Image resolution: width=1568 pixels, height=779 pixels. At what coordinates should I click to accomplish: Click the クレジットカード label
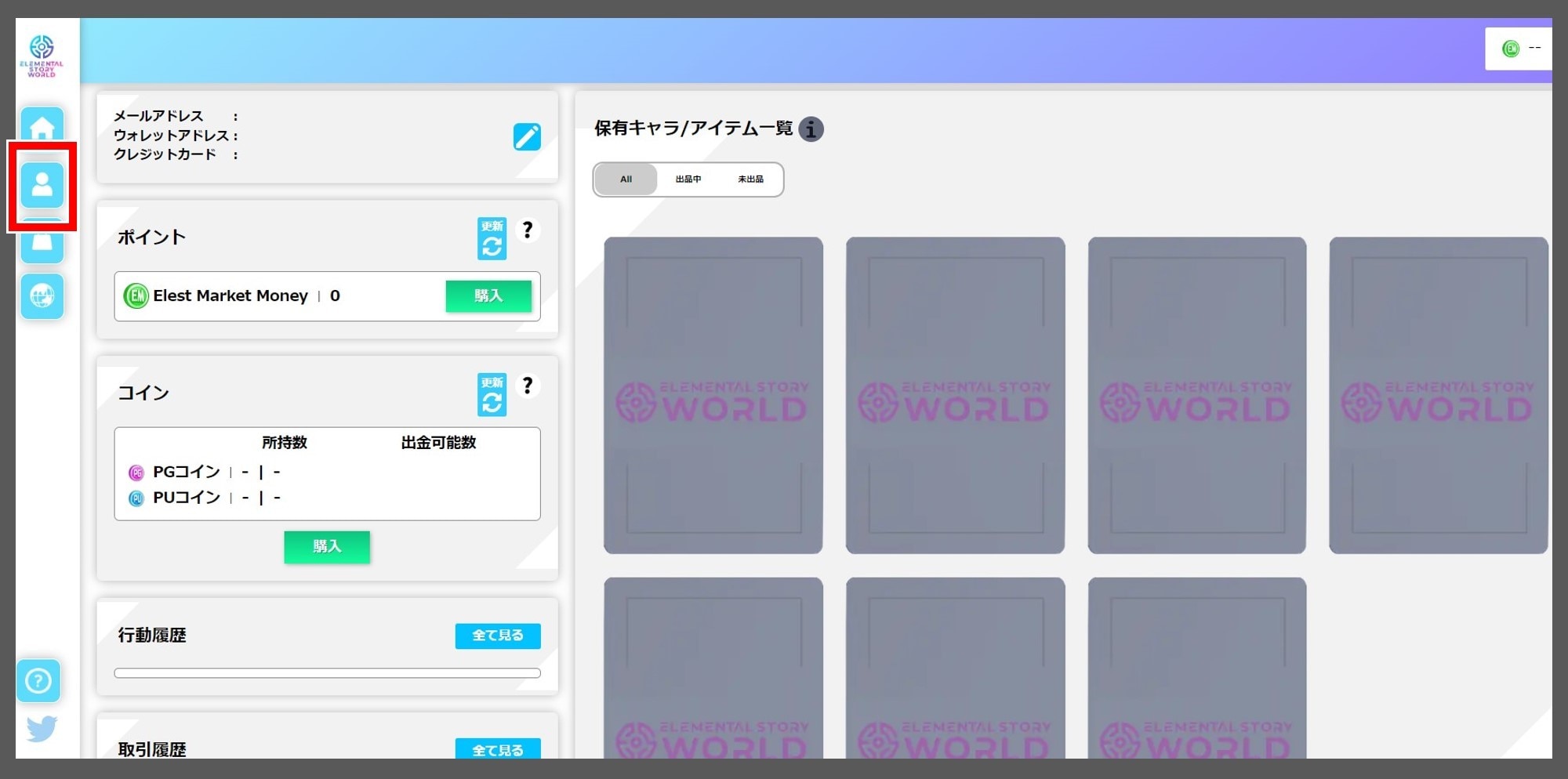pos(165,154)
